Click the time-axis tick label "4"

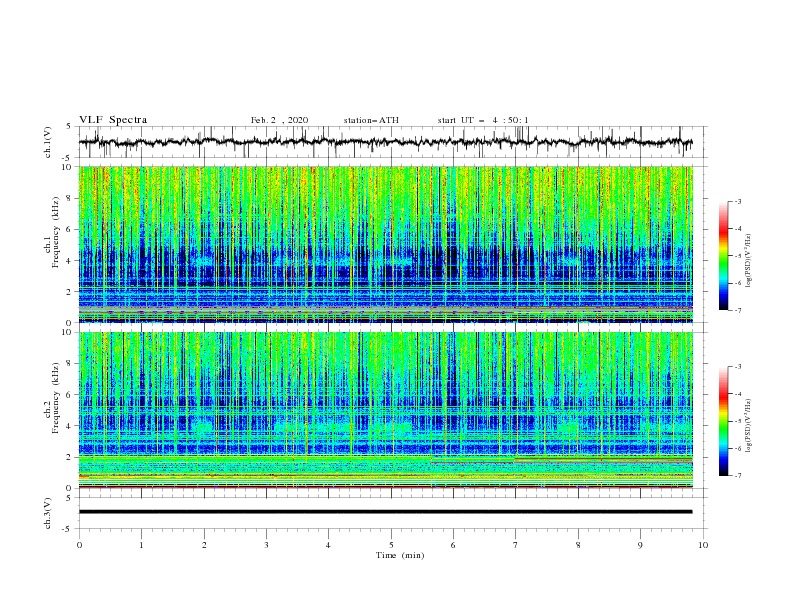(329, 545)
